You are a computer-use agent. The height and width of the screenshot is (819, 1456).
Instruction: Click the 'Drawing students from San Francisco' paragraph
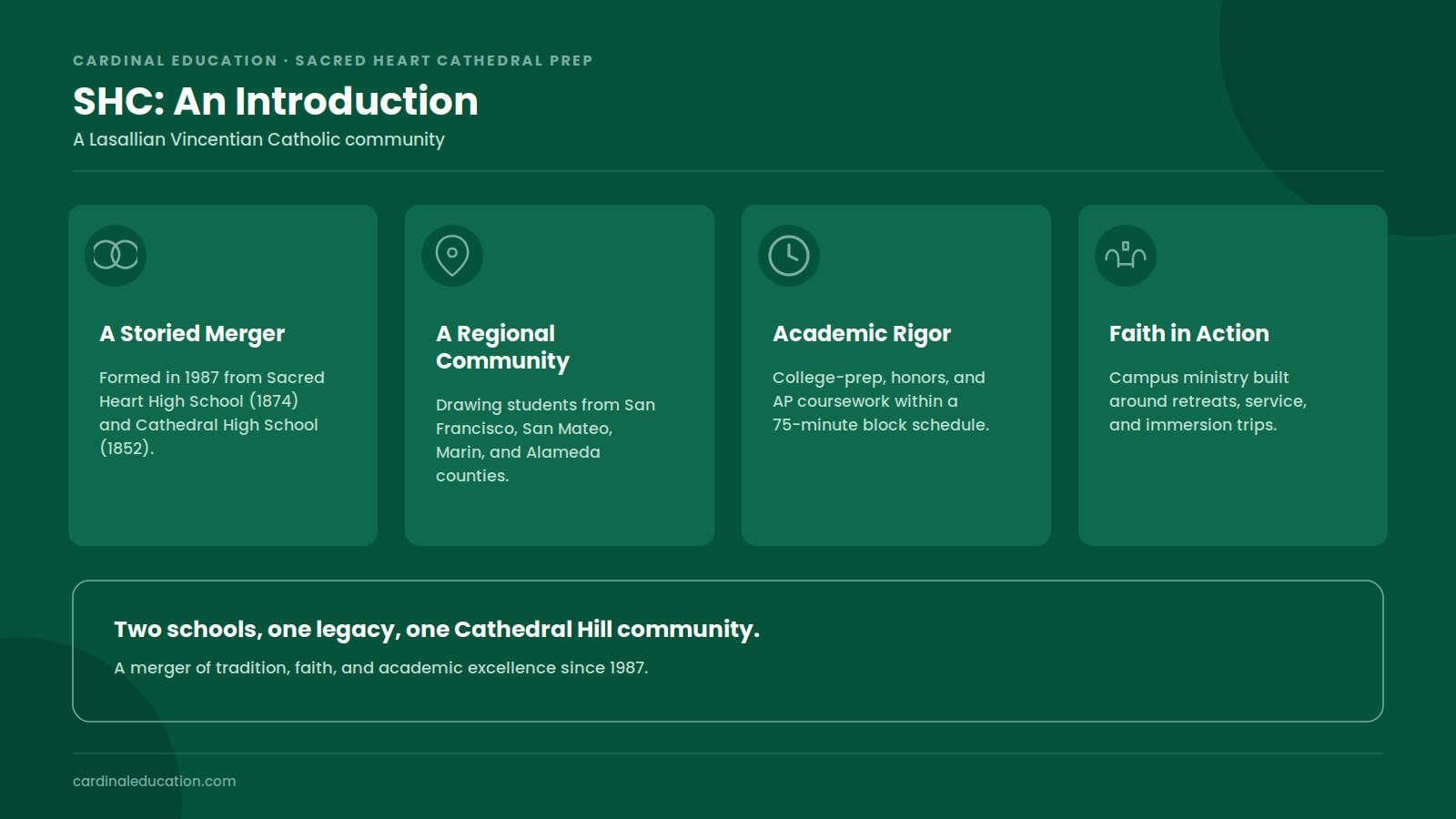[x=545, y=440]
